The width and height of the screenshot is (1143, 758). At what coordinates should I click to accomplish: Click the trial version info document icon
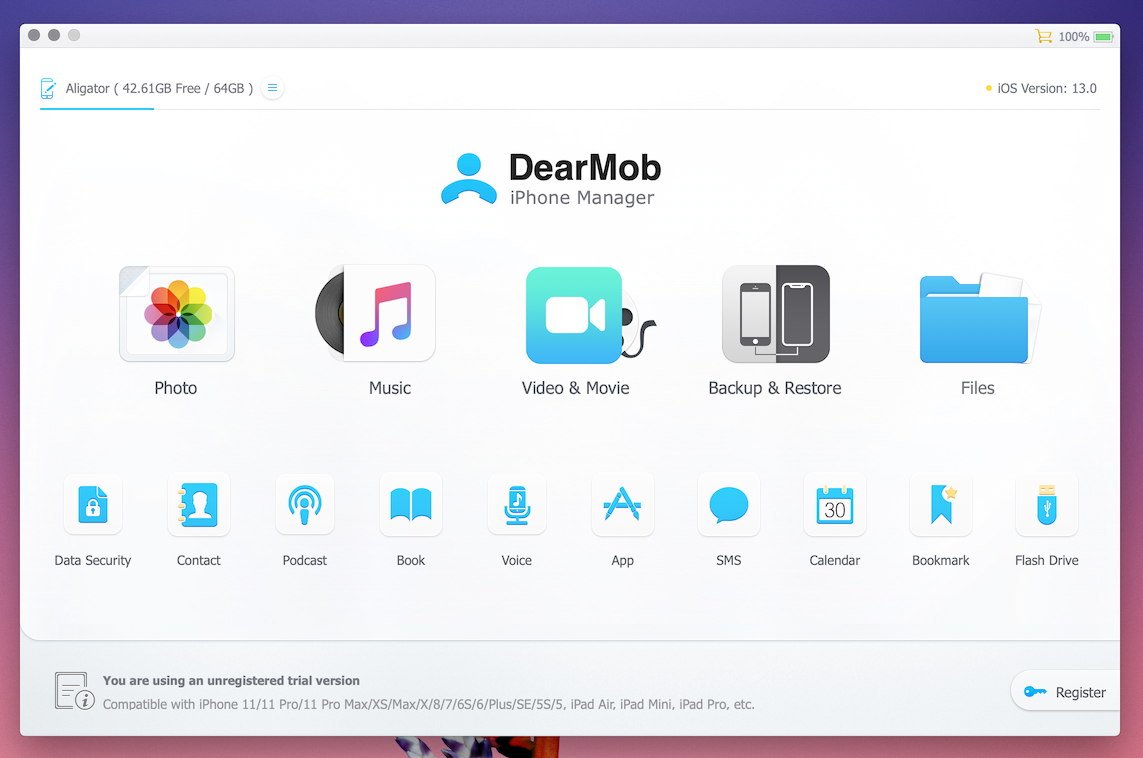point(74,691)
